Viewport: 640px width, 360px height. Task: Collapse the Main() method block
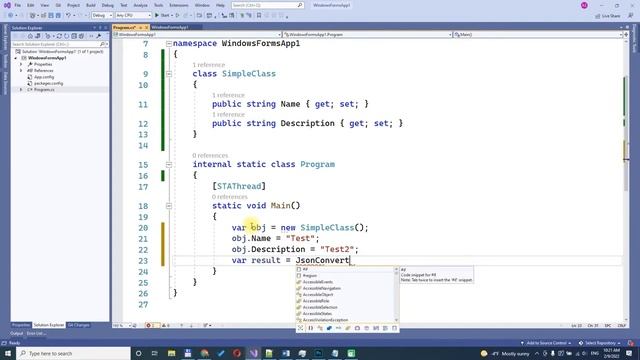pos(169,206)
